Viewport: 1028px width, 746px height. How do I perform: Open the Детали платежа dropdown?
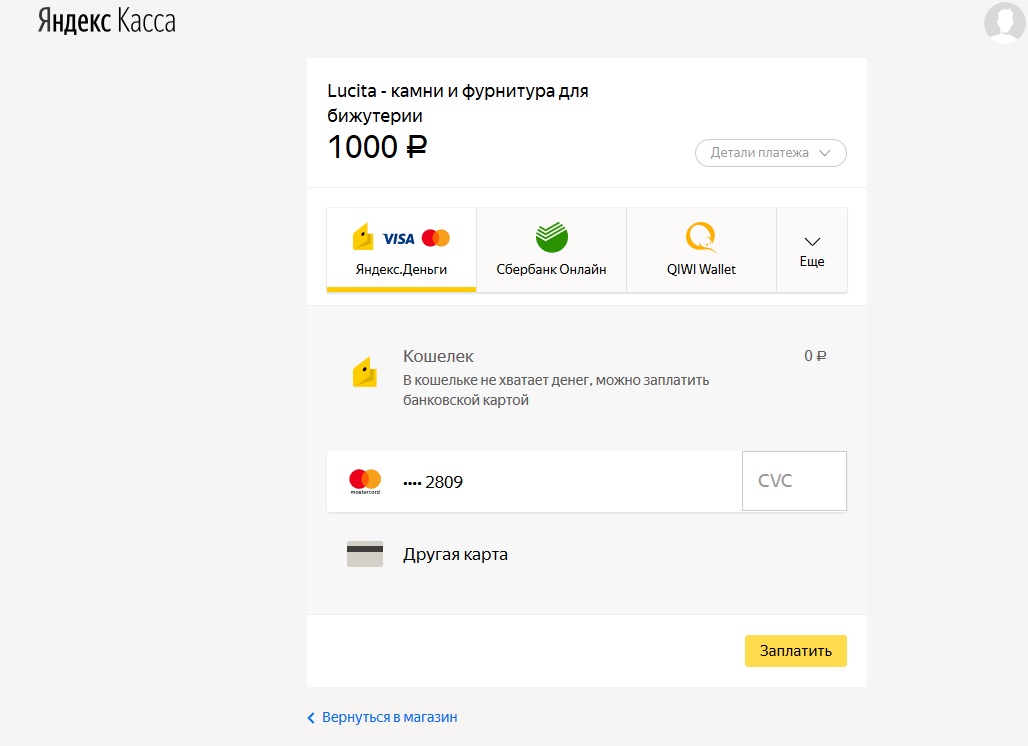click(771, 153)
